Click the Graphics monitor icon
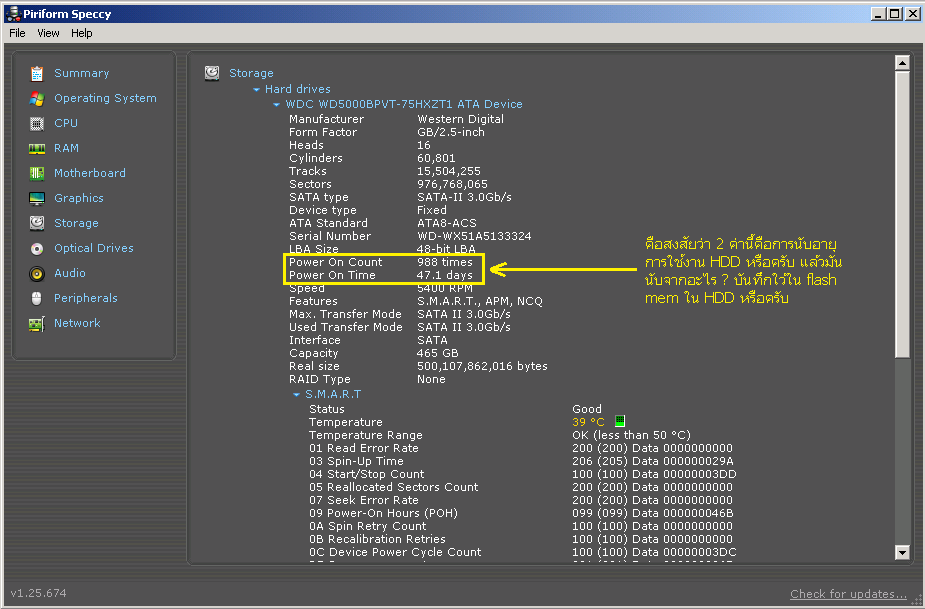Screen dimensions: 925x609 pos(37,198)
